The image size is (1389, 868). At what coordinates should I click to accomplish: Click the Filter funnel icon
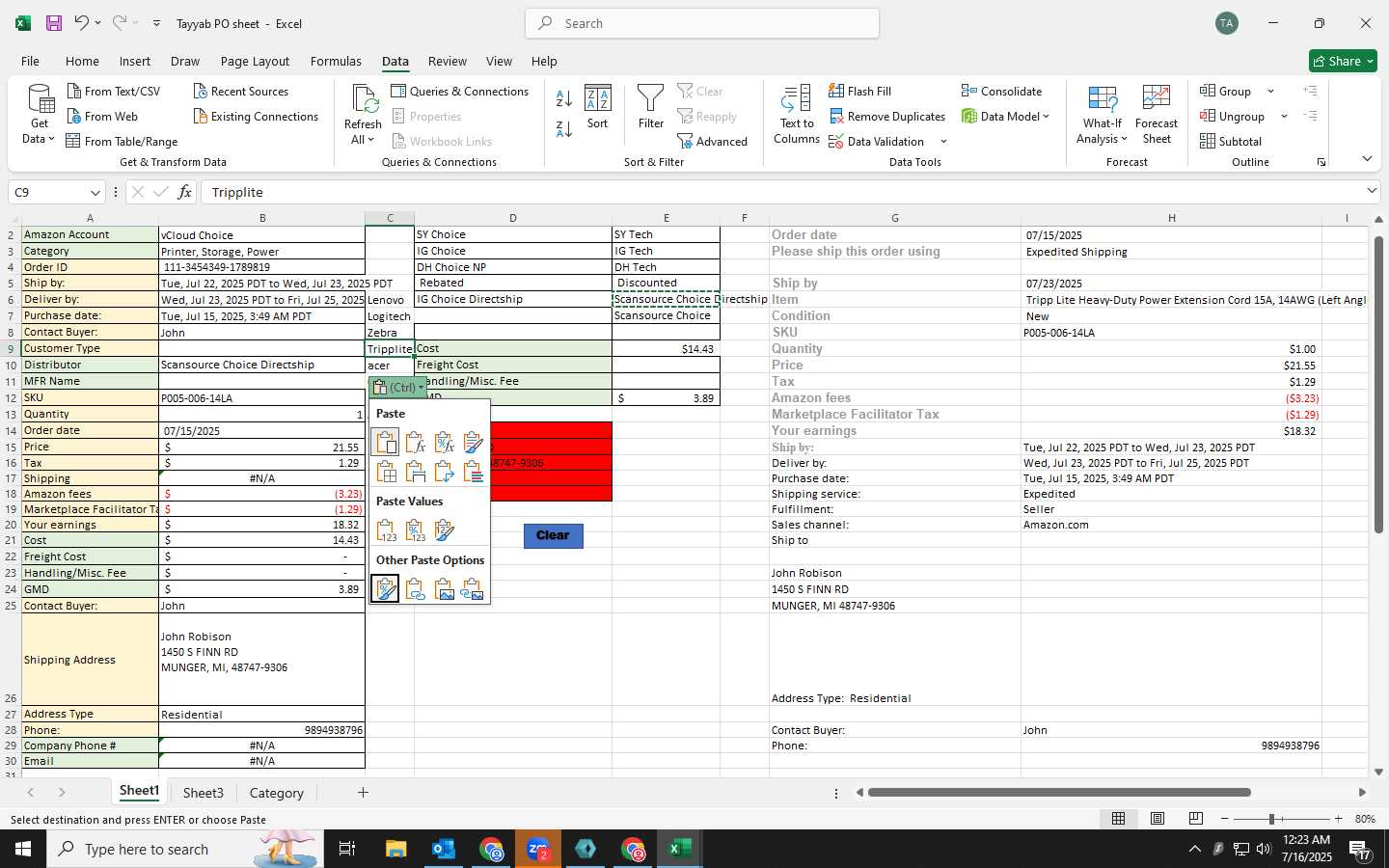tap(650, 107)
